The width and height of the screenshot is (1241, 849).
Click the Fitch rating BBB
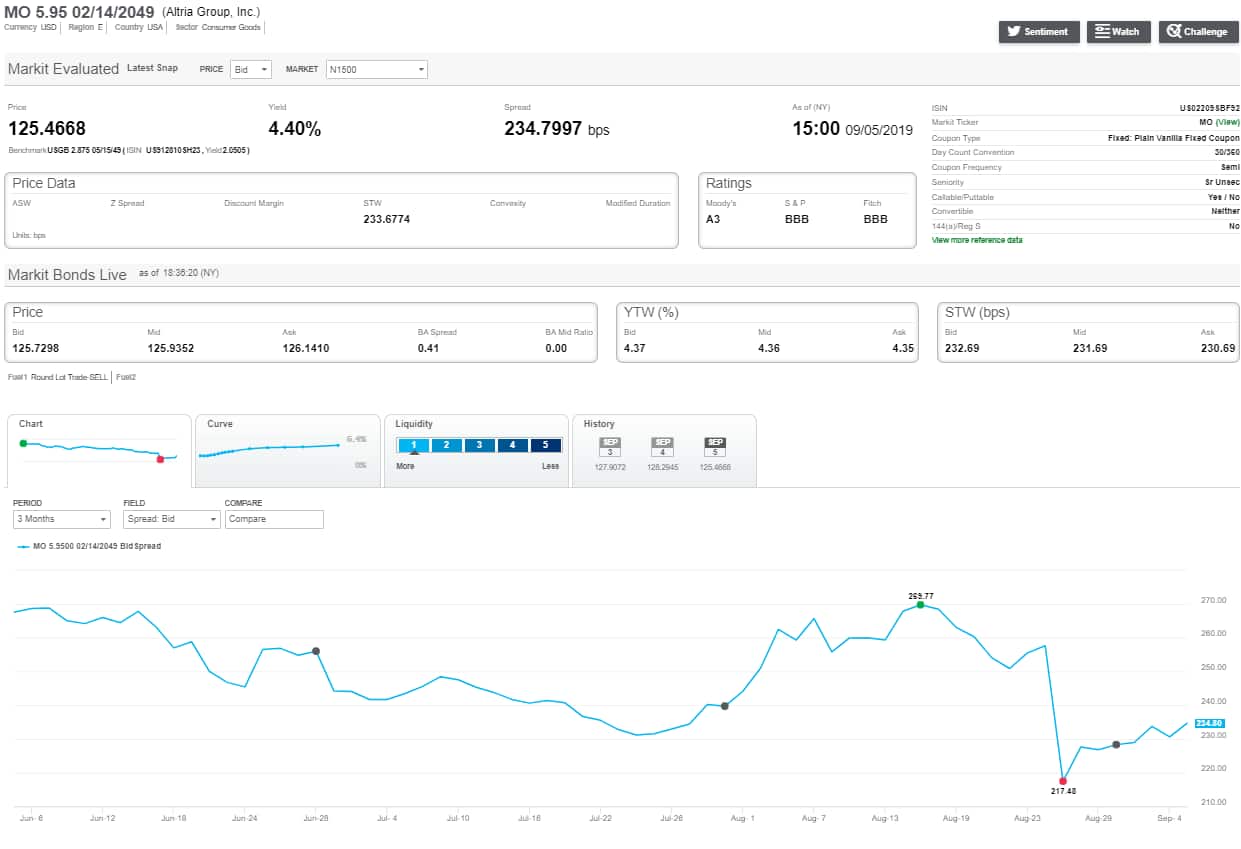click(x=875, y=219)
